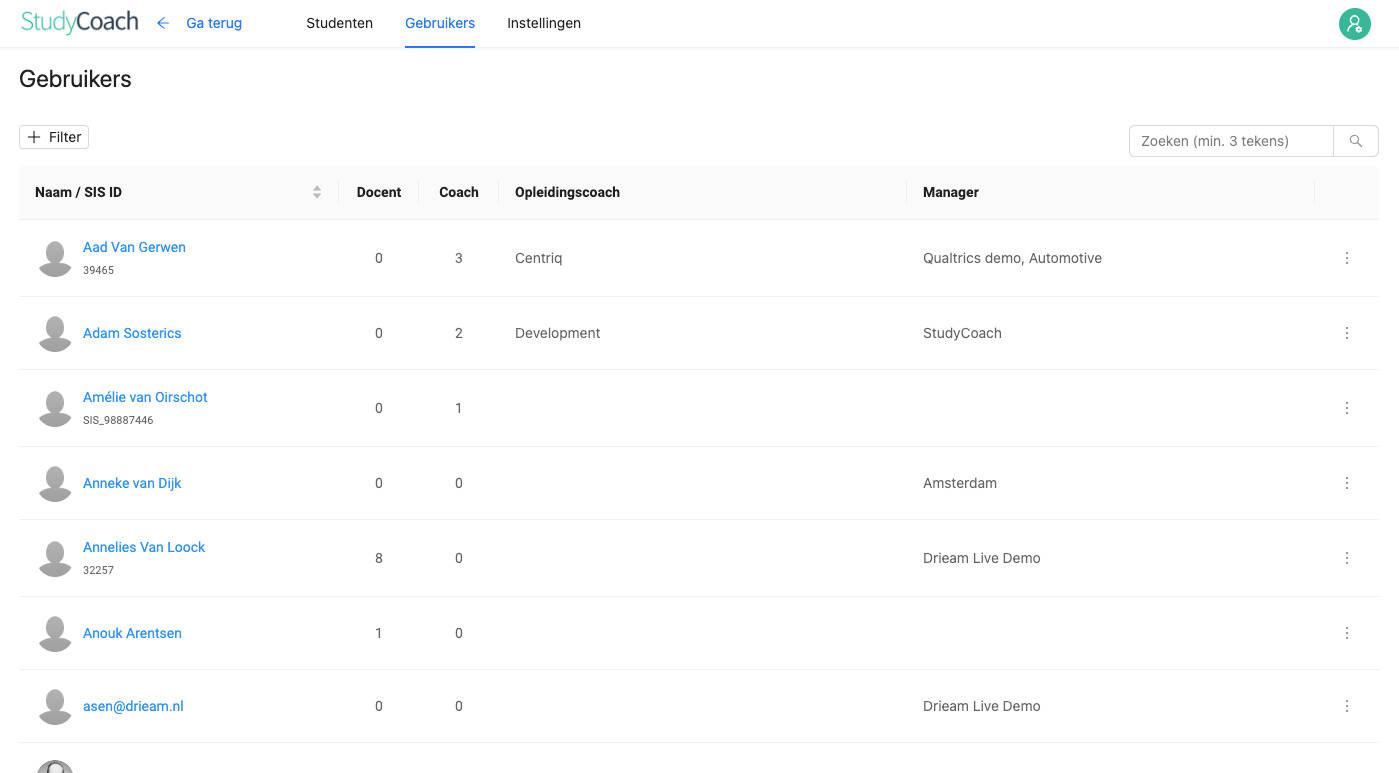Screen dimensions: 1399x773
Task: Click the Gebruikers page heading
Action: tap(75, 79)
